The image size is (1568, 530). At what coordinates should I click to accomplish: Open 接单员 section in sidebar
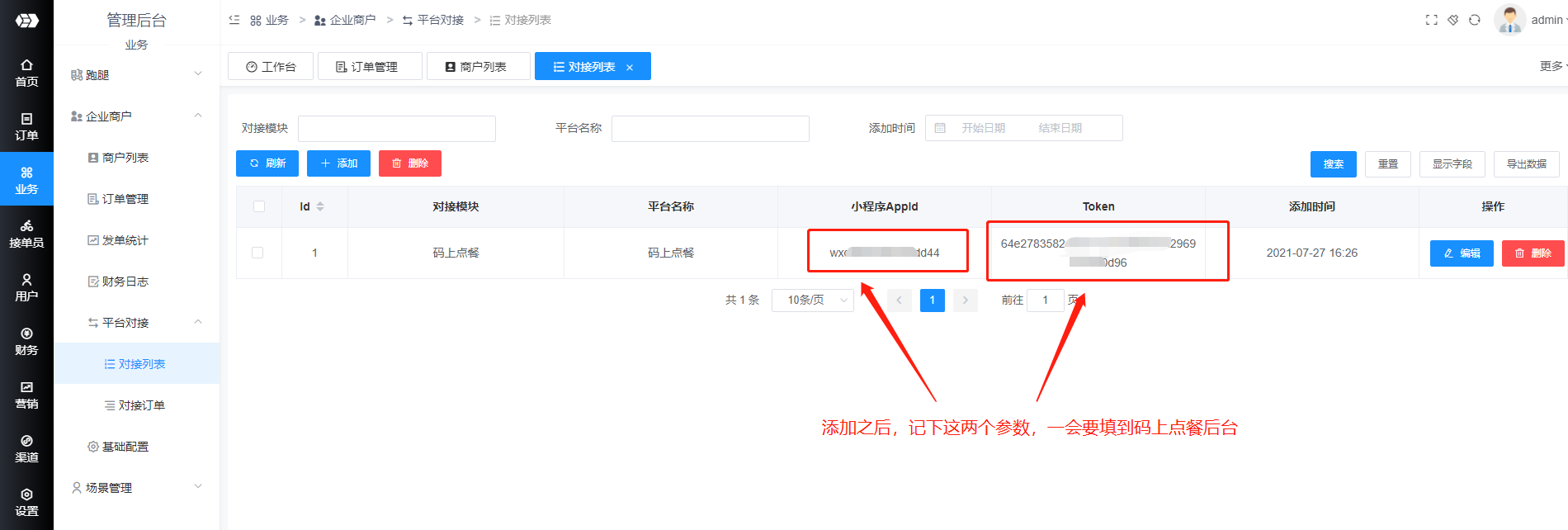click(x=26, y=234)
